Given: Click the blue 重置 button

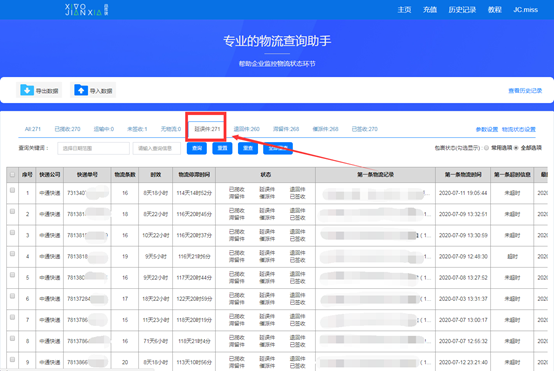Looking at the screenshot, I should [222, 148].
